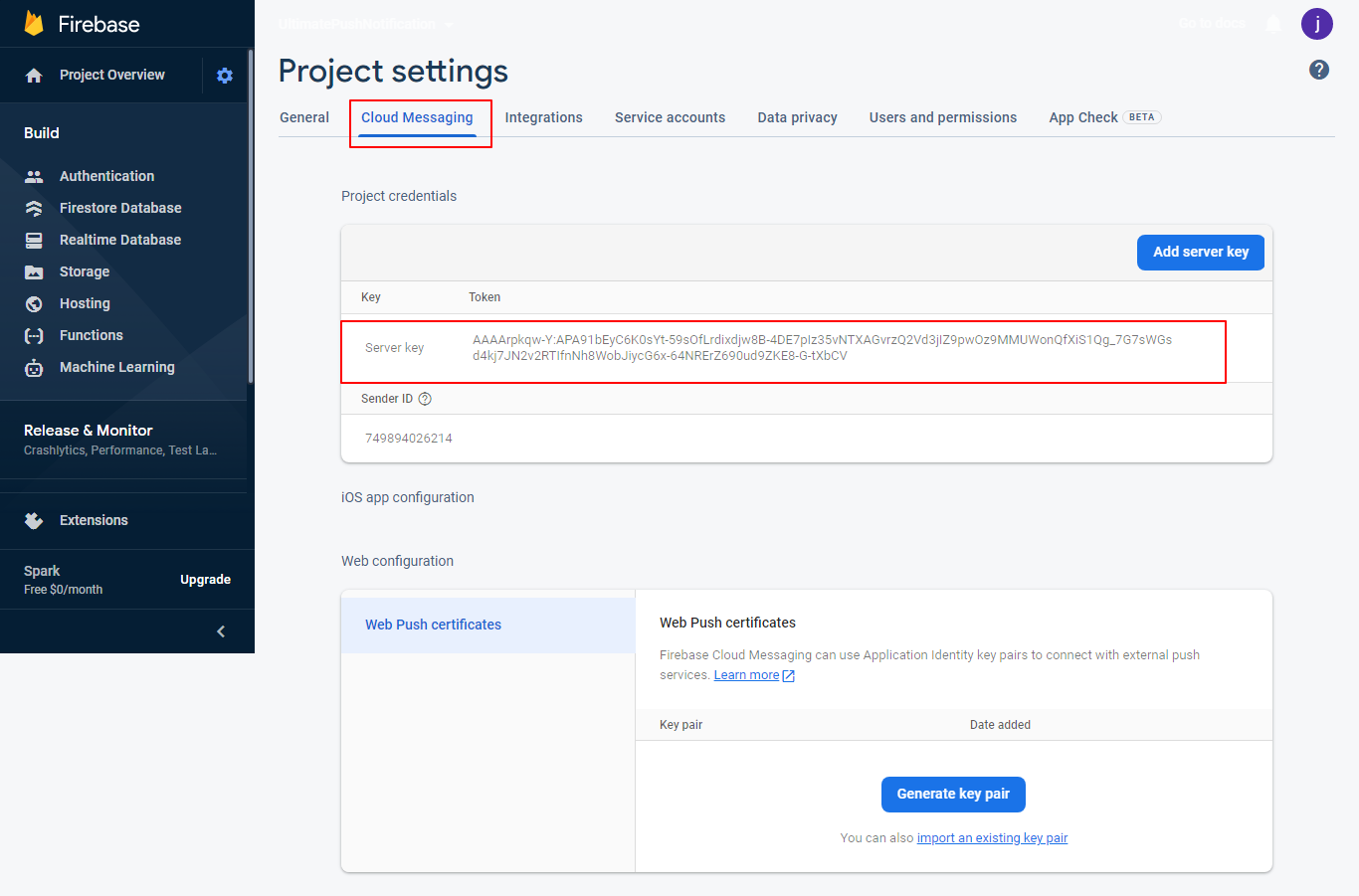Click the Machine Learning robot icon
1359x896 pixels.
coord(34,368)
